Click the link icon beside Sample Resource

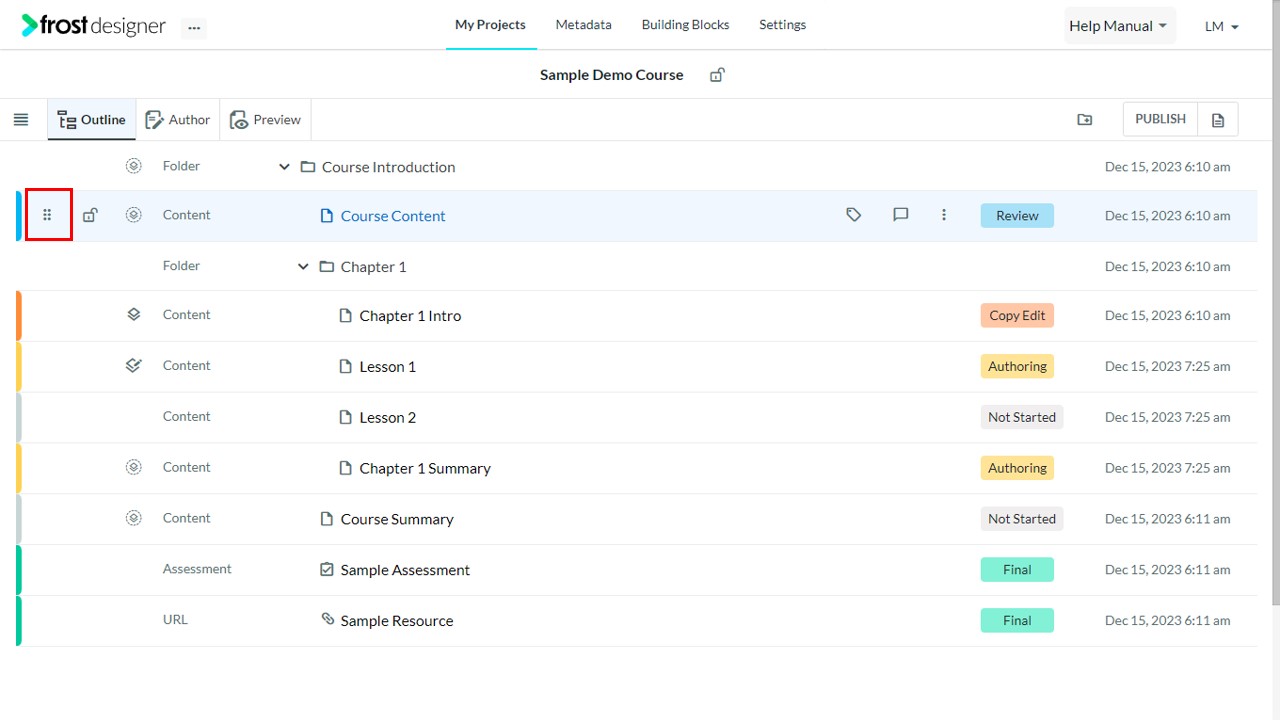[327, 620]
